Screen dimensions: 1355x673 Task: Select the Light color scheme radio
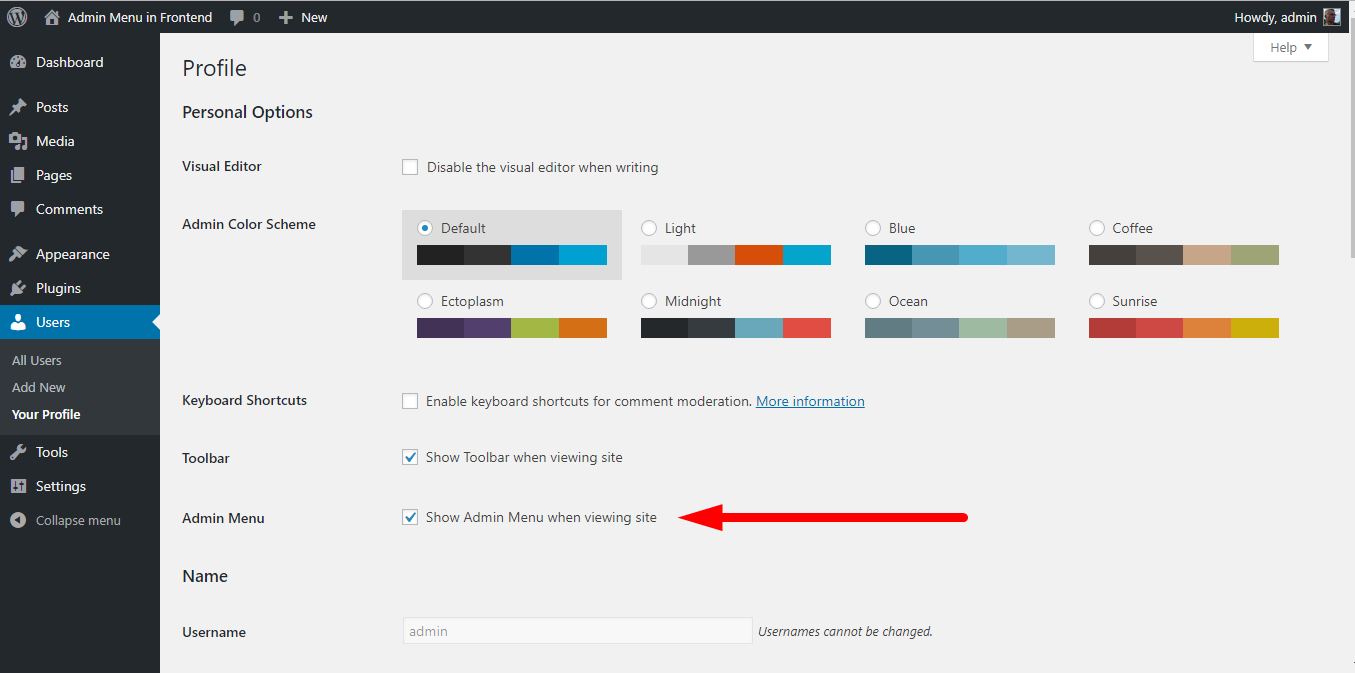(649, 228)
